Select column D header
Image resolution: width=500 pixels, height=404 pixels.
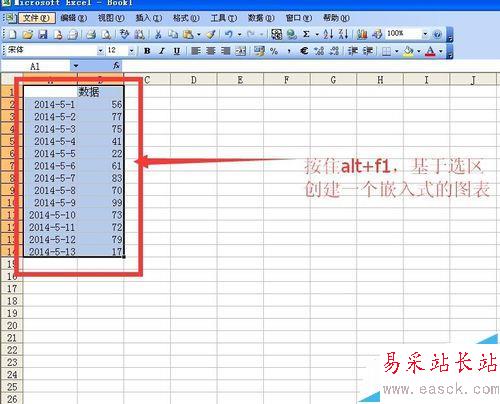(x=194, y=80)
